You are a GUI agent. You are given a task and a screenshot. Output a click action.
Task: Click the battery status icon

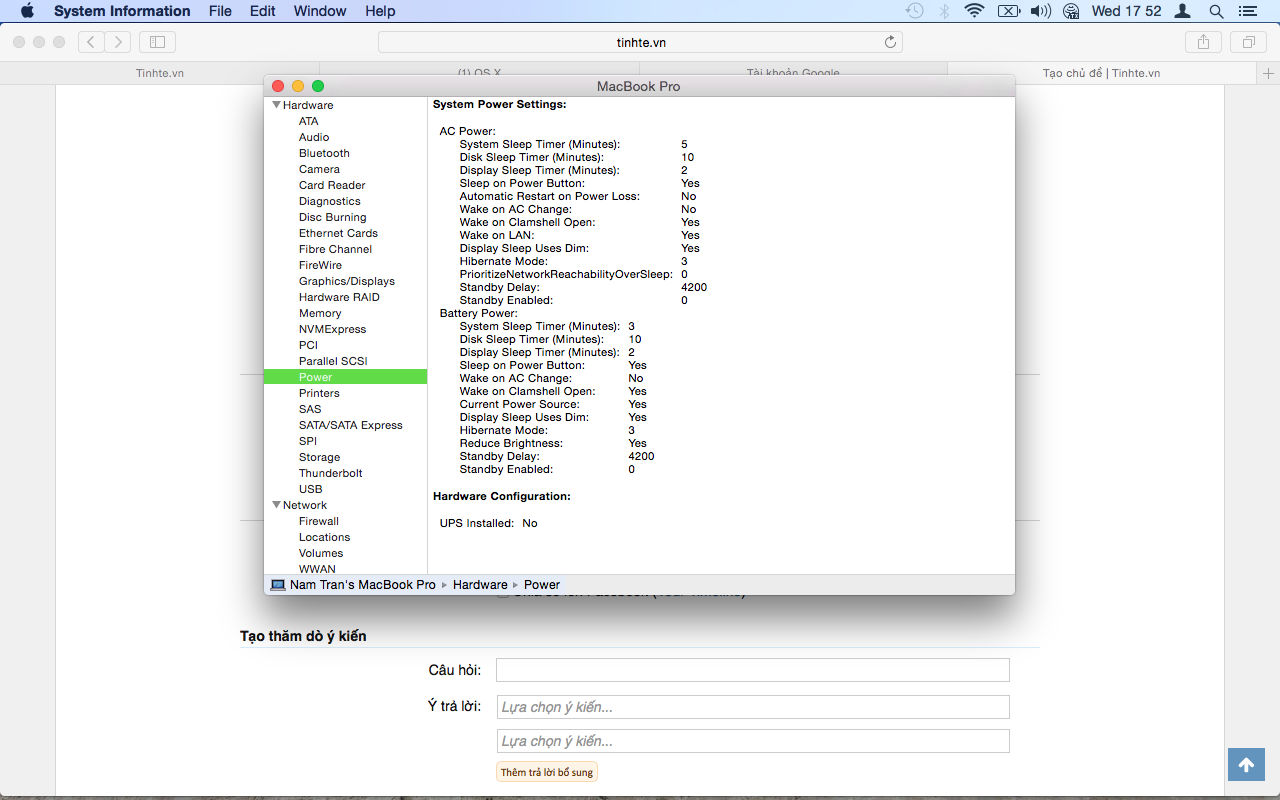click(1009, 11)
